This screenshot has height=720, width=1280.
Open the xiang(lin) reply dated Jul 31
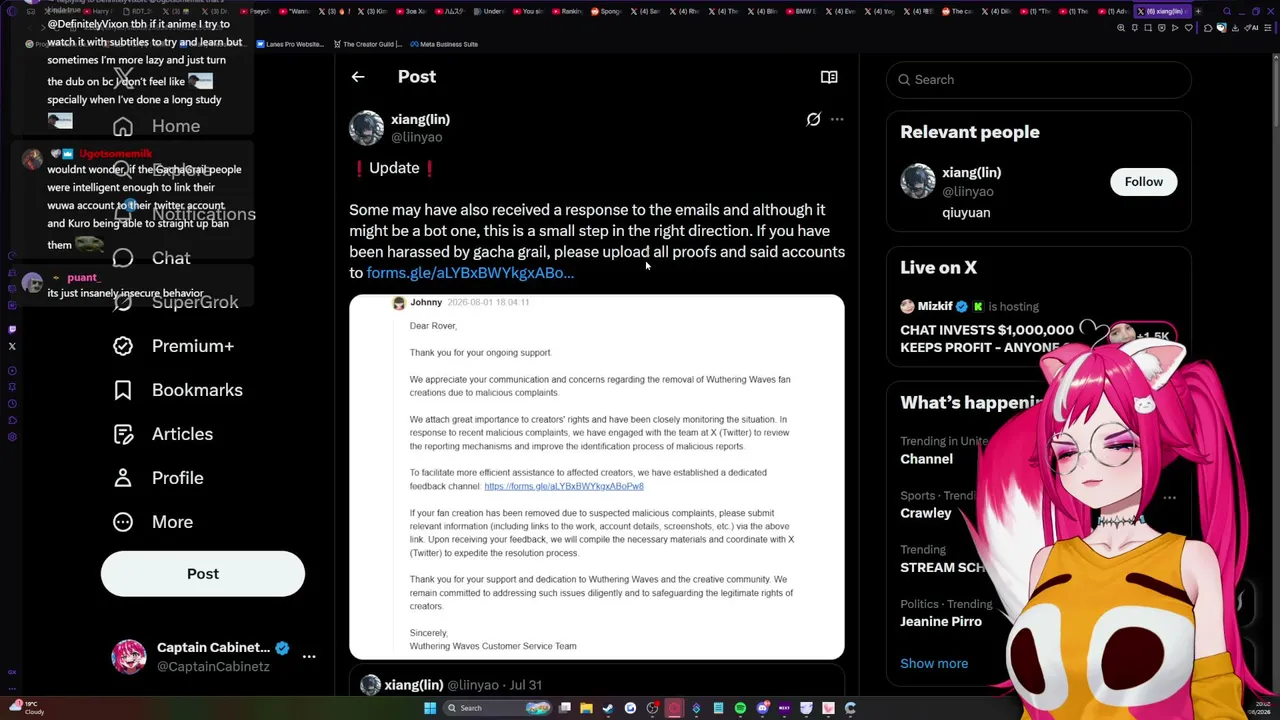tap(597, 685)
